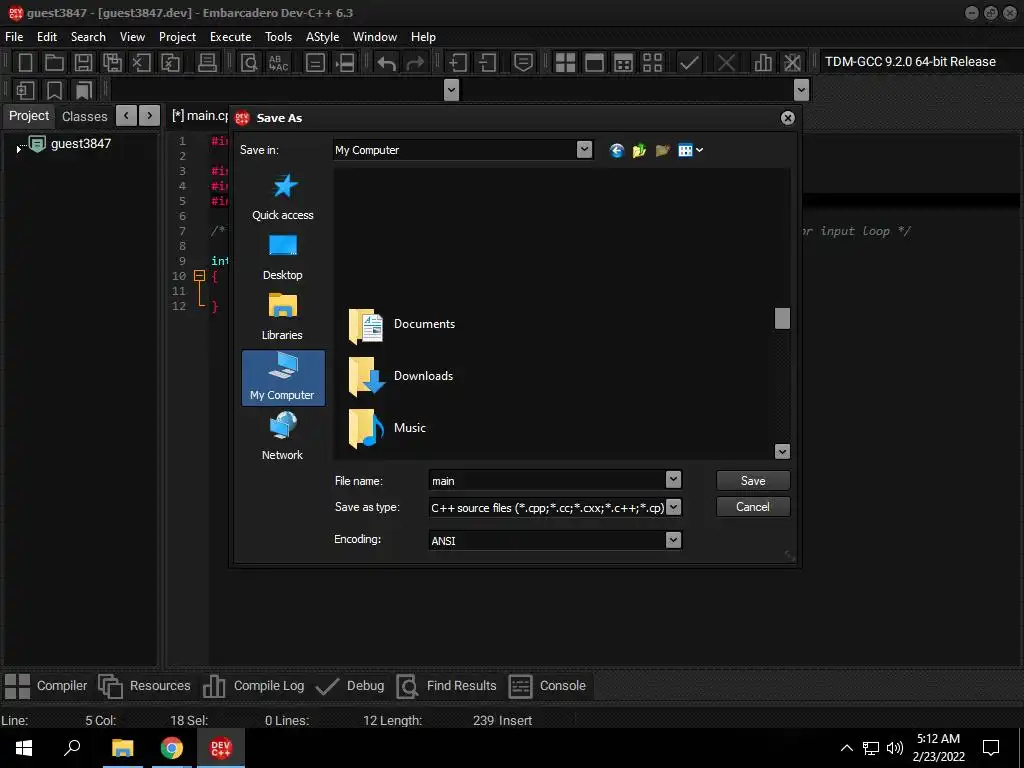
Task: Click the Replace AB-AC toolbar icon
Action: point(278,63)
